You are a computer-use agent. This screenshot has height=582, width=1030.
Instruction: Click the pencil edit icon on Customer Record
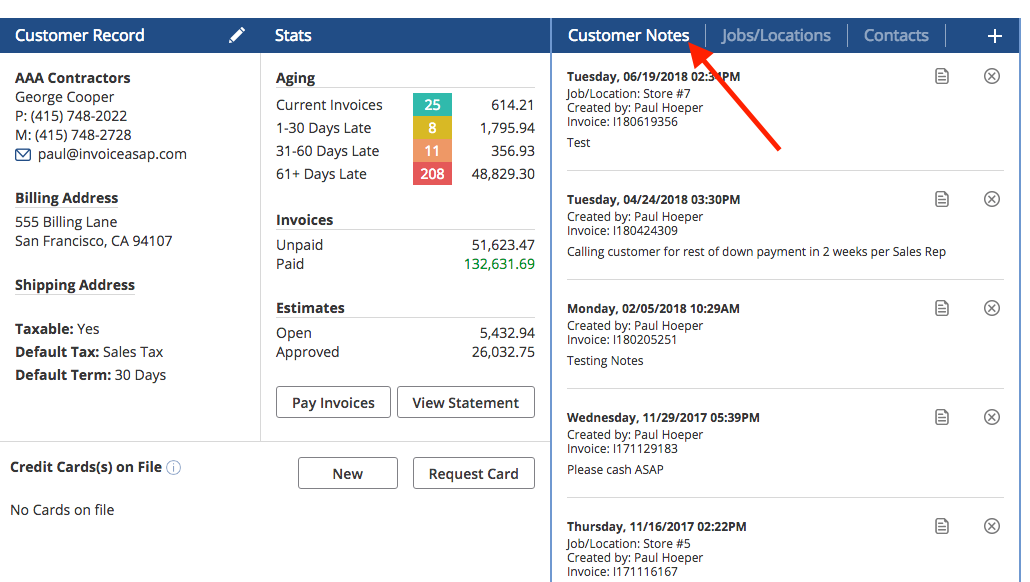click(x=236, y=35)
